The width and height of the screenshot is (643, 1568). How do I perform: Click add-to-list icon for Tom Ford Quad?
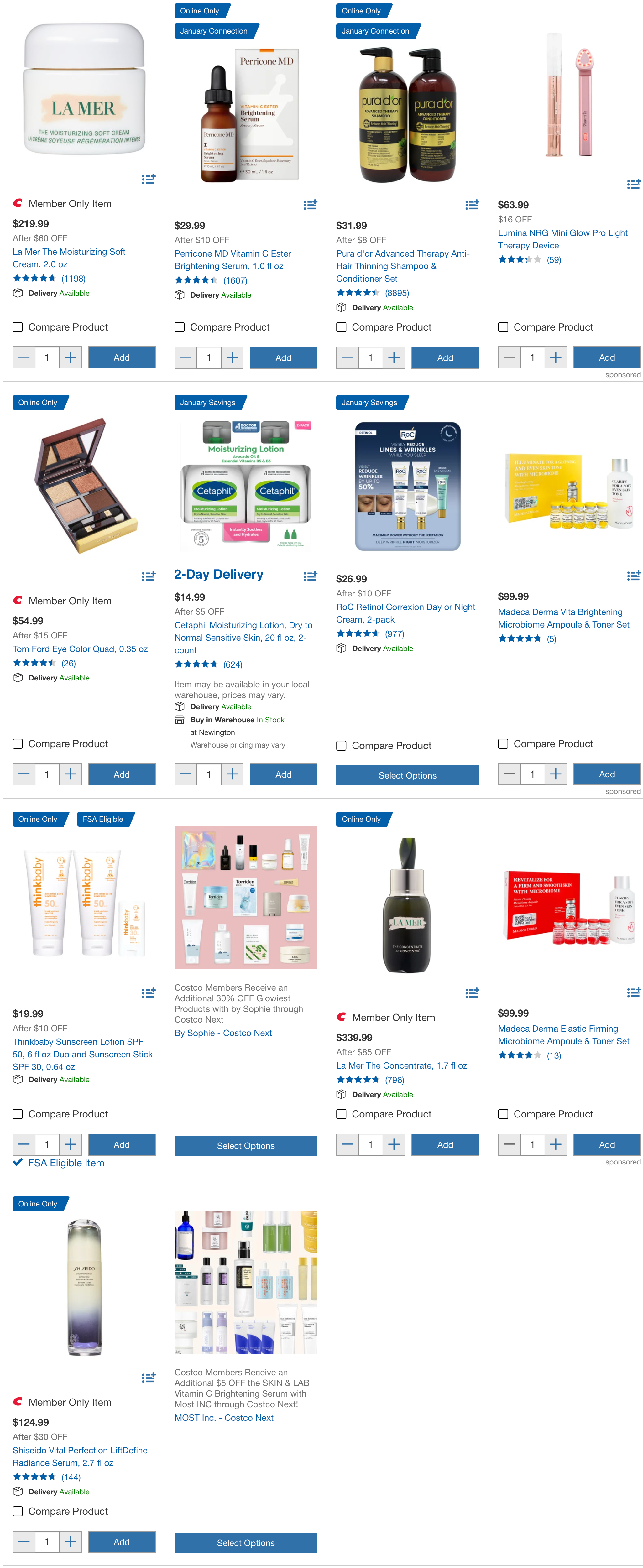(149, 576)
